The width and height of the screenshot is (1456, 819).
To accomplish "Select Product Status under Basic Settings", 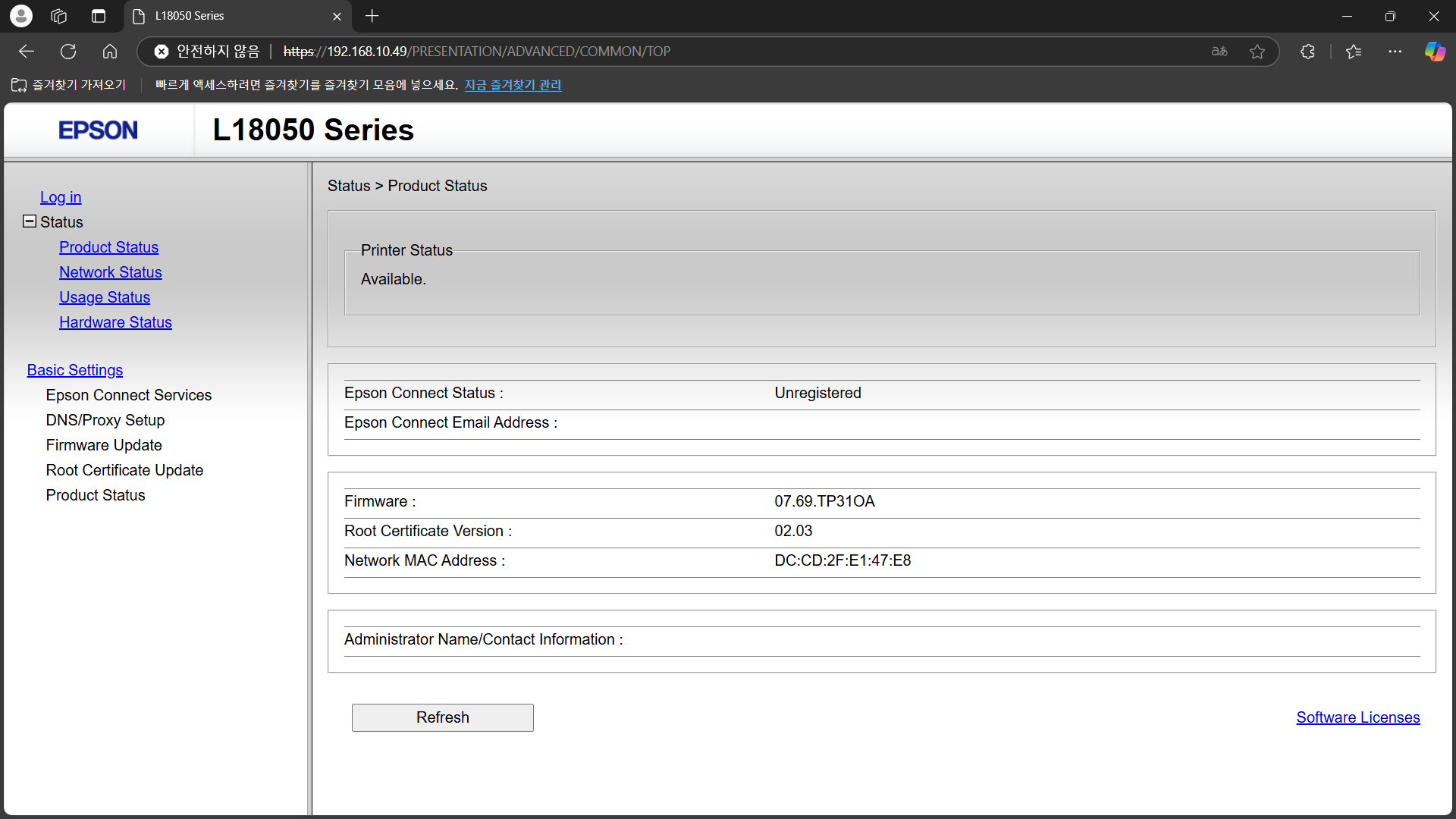I will tap(96, 495).
